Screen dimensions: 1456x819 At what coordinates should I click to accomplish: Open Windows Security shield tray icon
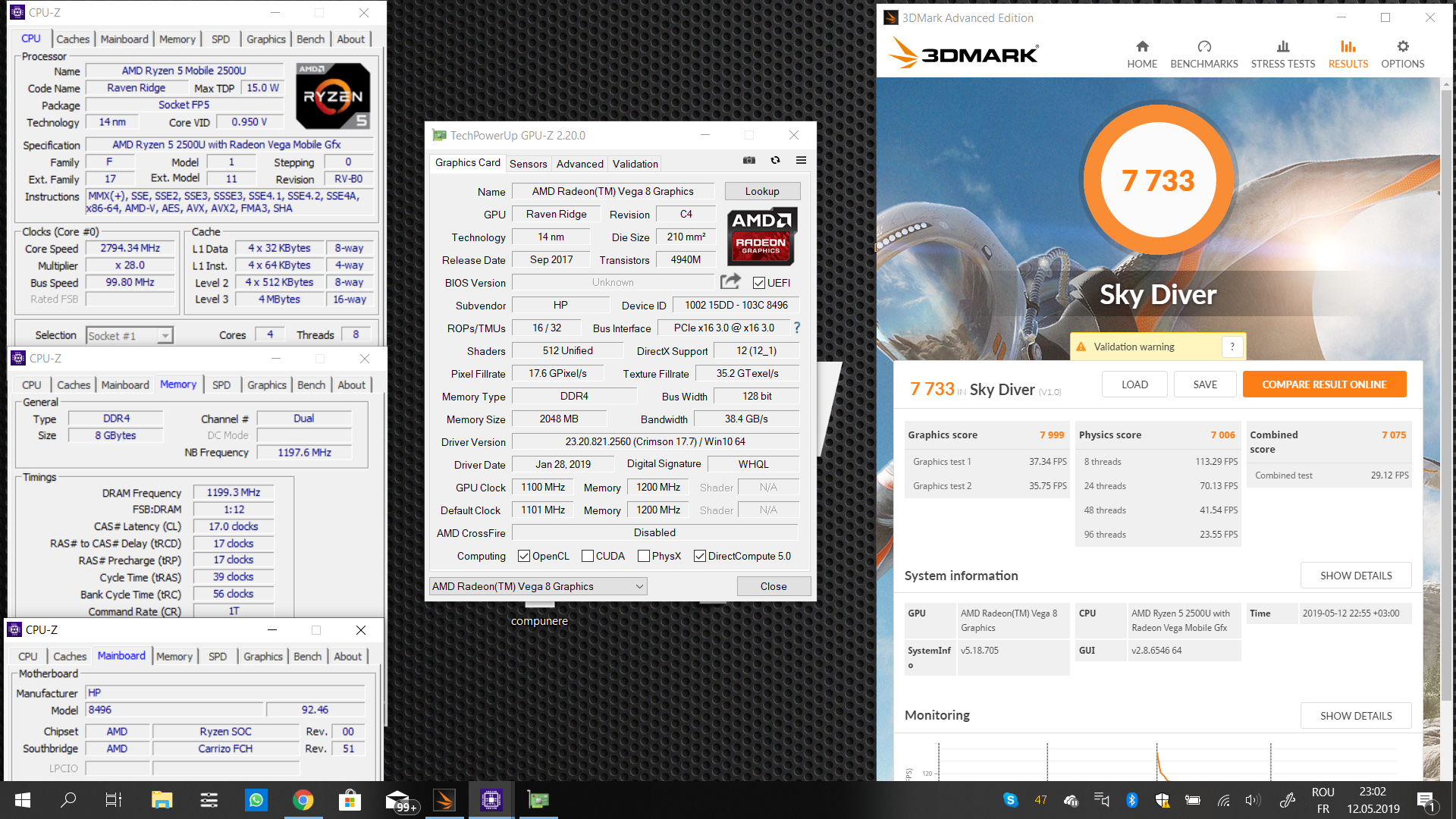click(x=1162, y=800)
